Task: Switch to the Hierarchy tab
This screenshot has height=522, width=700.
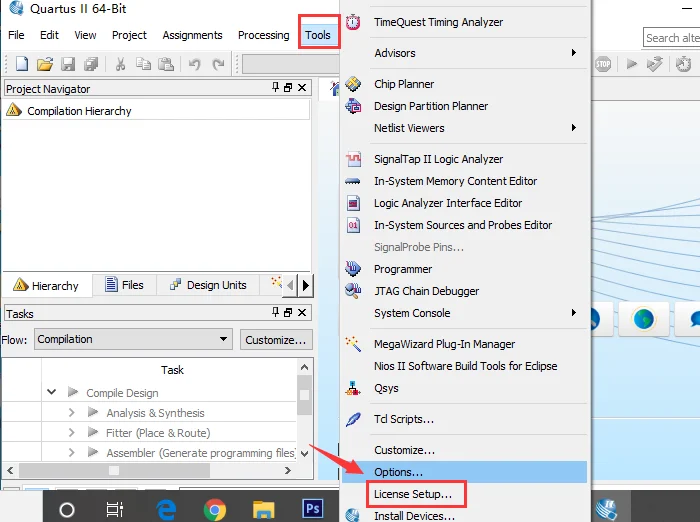Action: pyautogui.click(x=46, y=285)
